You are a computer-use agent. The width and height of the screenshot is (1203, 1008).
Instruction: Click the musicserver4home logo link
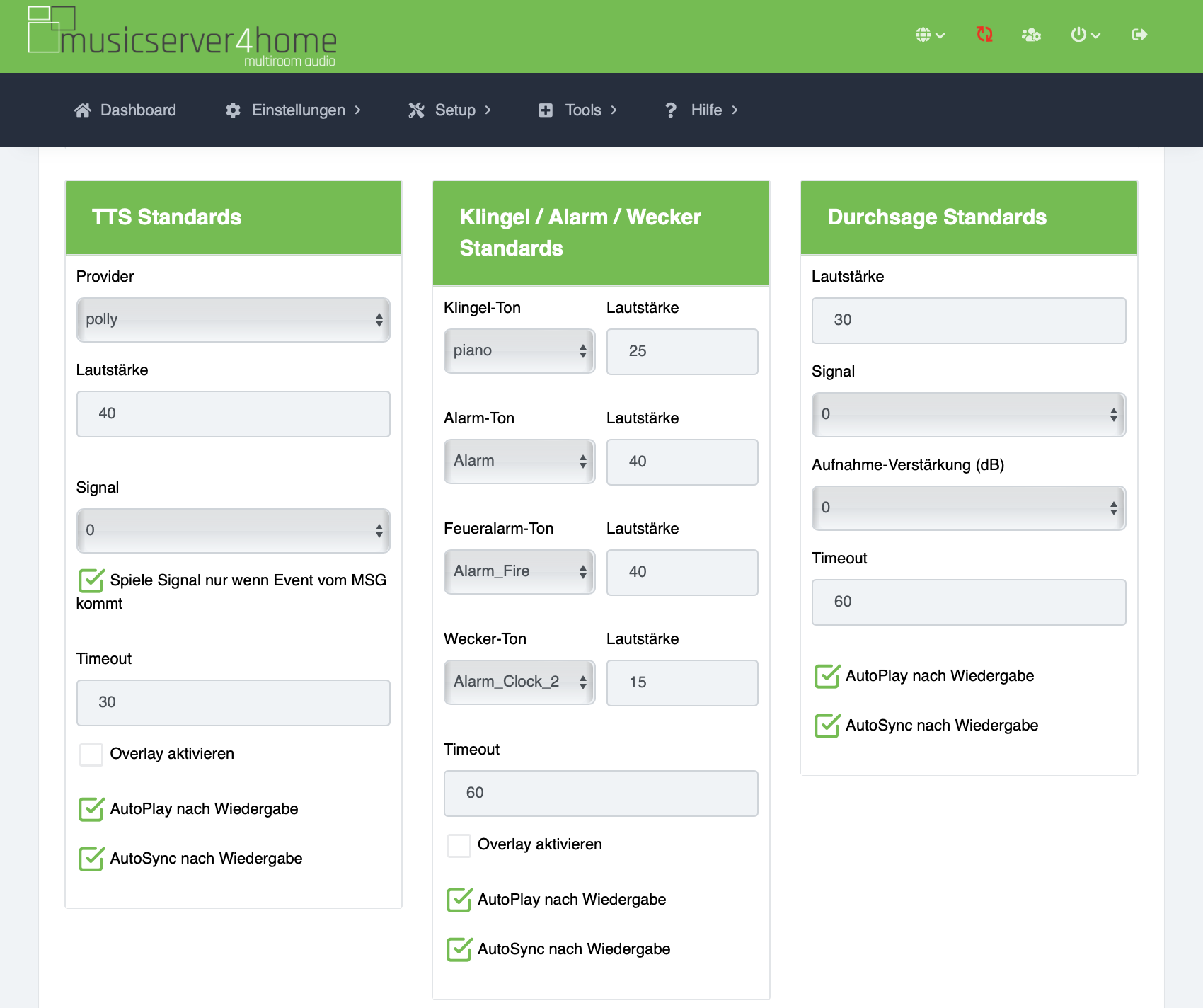click(182, 37)
